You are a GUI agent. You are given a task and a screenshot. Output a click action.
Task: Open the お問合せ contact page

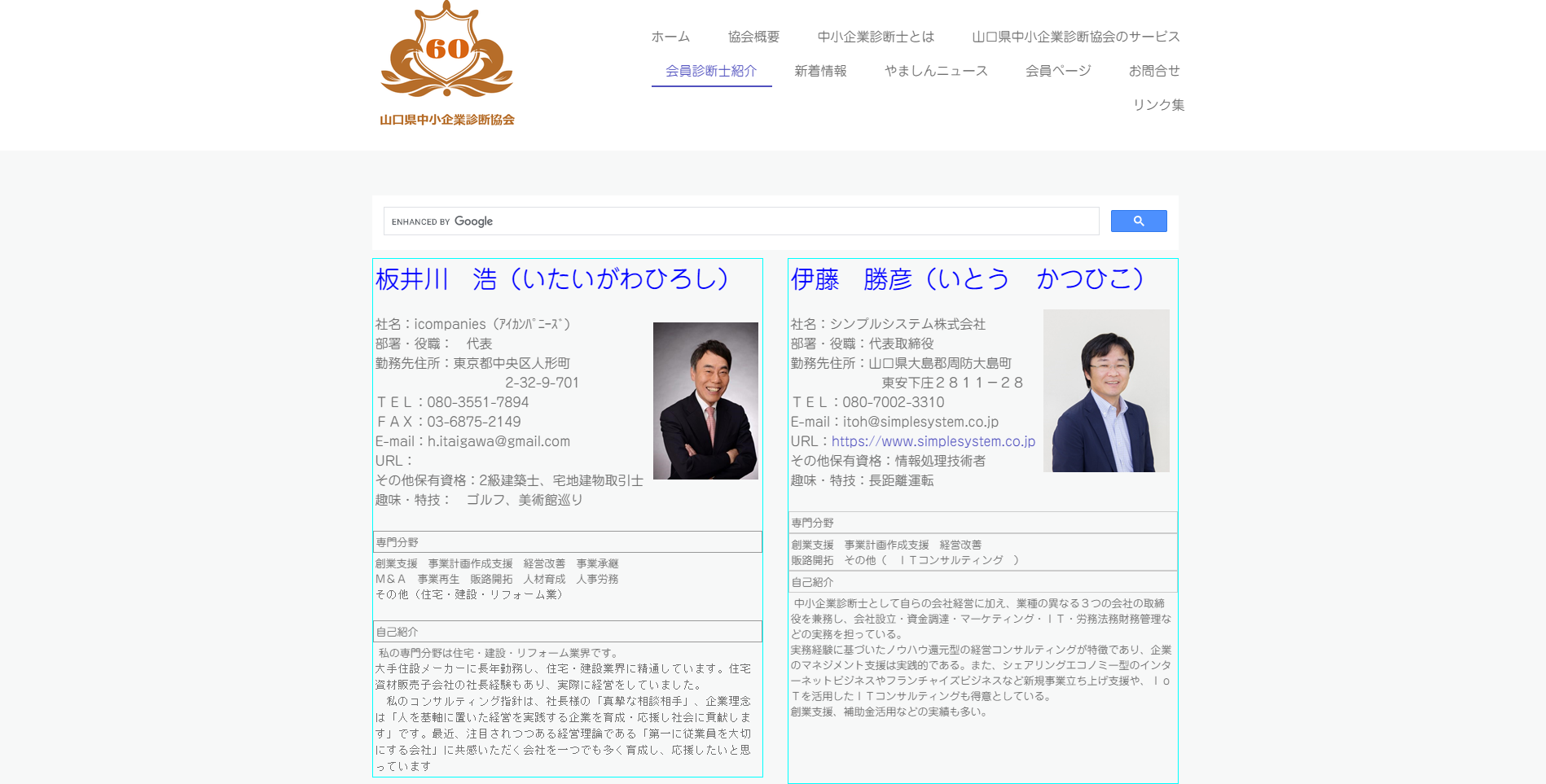tap(1153, 70)
